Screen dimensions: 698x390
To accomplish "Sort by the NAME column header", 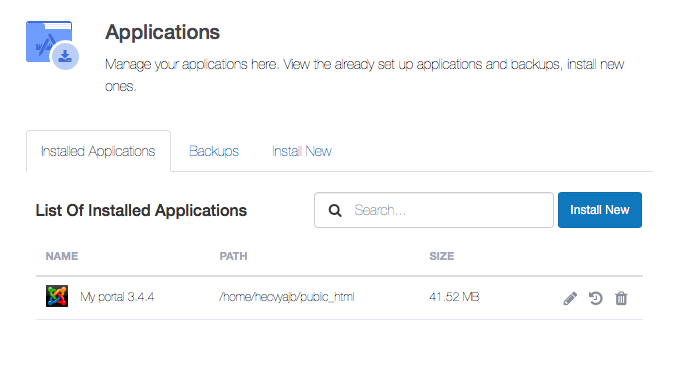I will (x=62, y=256).
